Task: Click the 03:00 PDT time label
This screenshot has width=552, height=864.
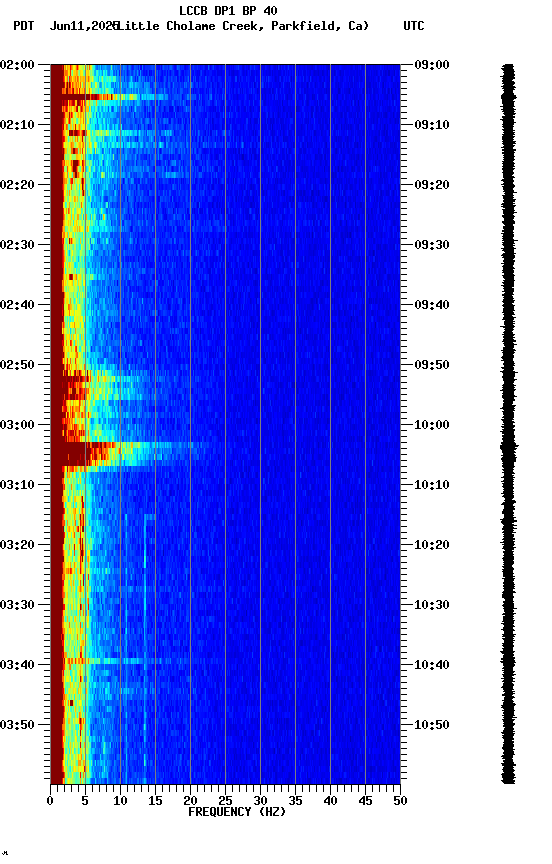Action: click(17, 425)
